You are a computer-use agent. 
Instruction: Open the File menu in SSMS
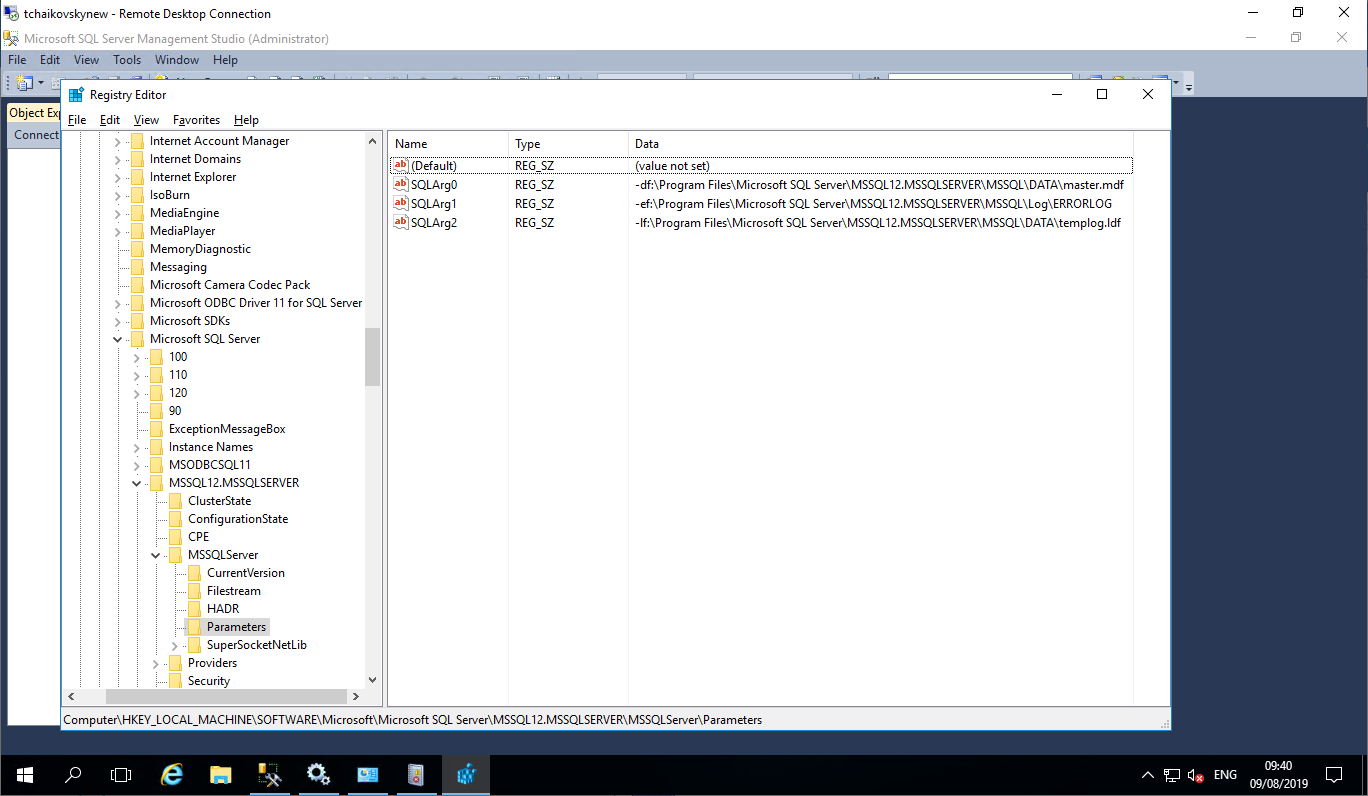(17, 60)
